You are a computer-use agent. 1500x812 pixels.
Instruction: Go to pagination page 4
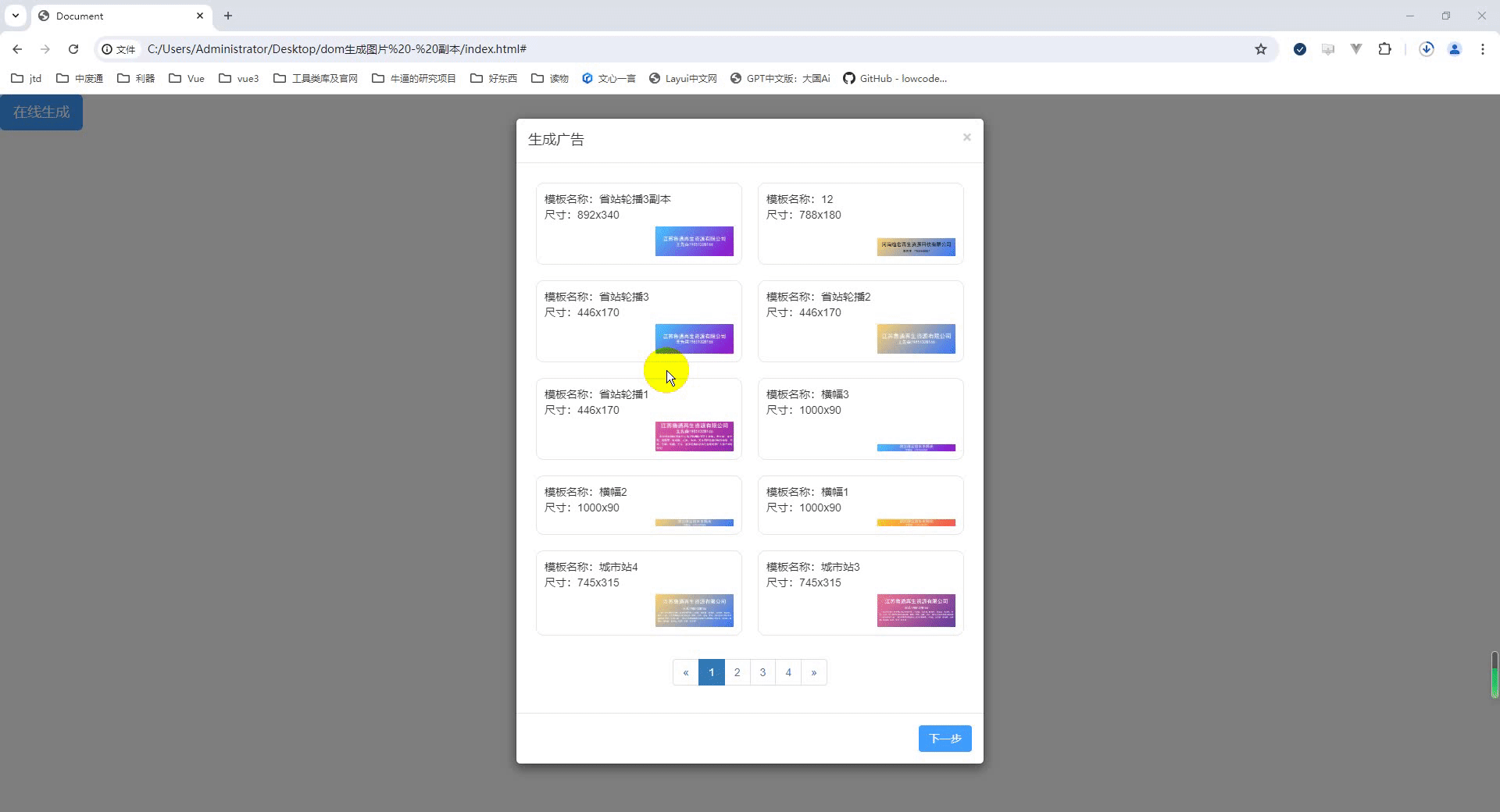click(x=788, y=672)
